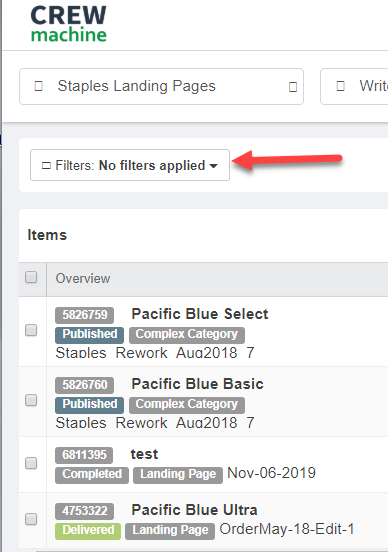Check the Pacific Blue Select row checkbox
The image size is (388, 552).
tap(31, 330)
